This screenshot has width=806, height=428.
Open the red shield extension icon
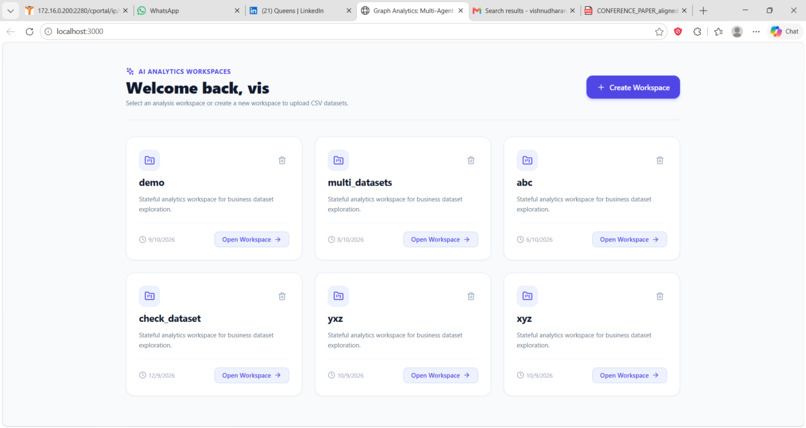pyautogui.click(x=678, y=32)
